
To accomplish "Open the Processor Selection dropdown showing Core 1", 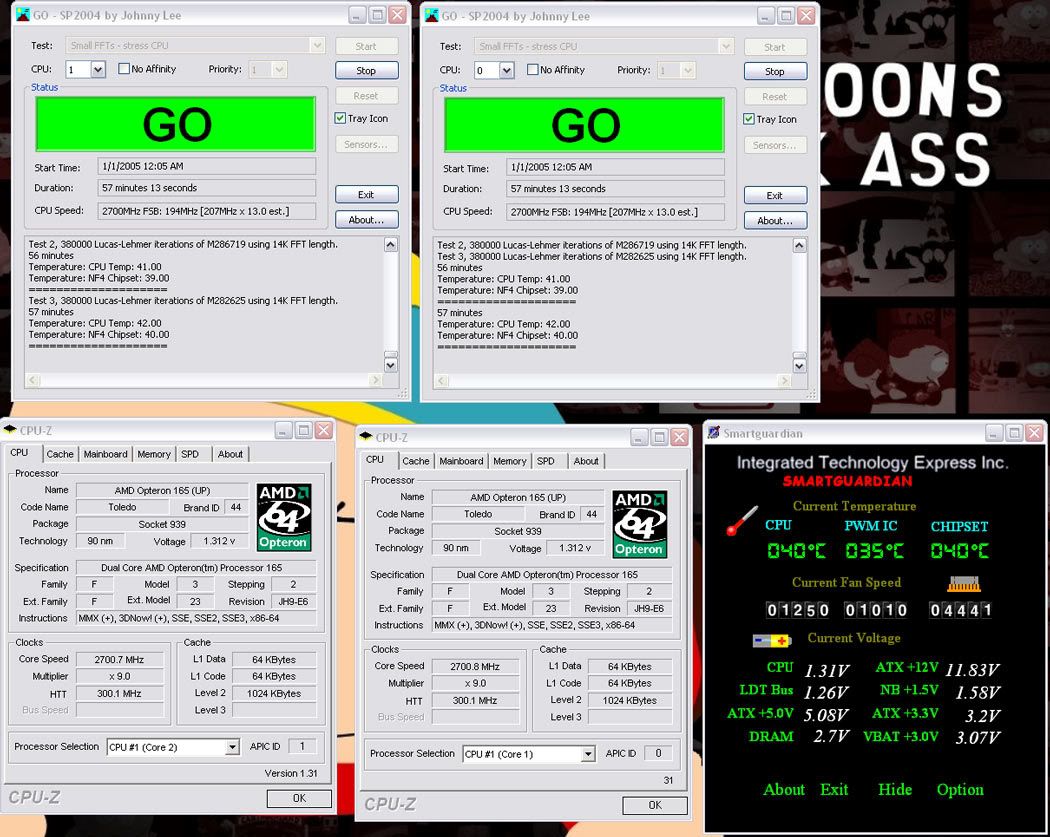I will pyautogui.click(x=587, y=754).
